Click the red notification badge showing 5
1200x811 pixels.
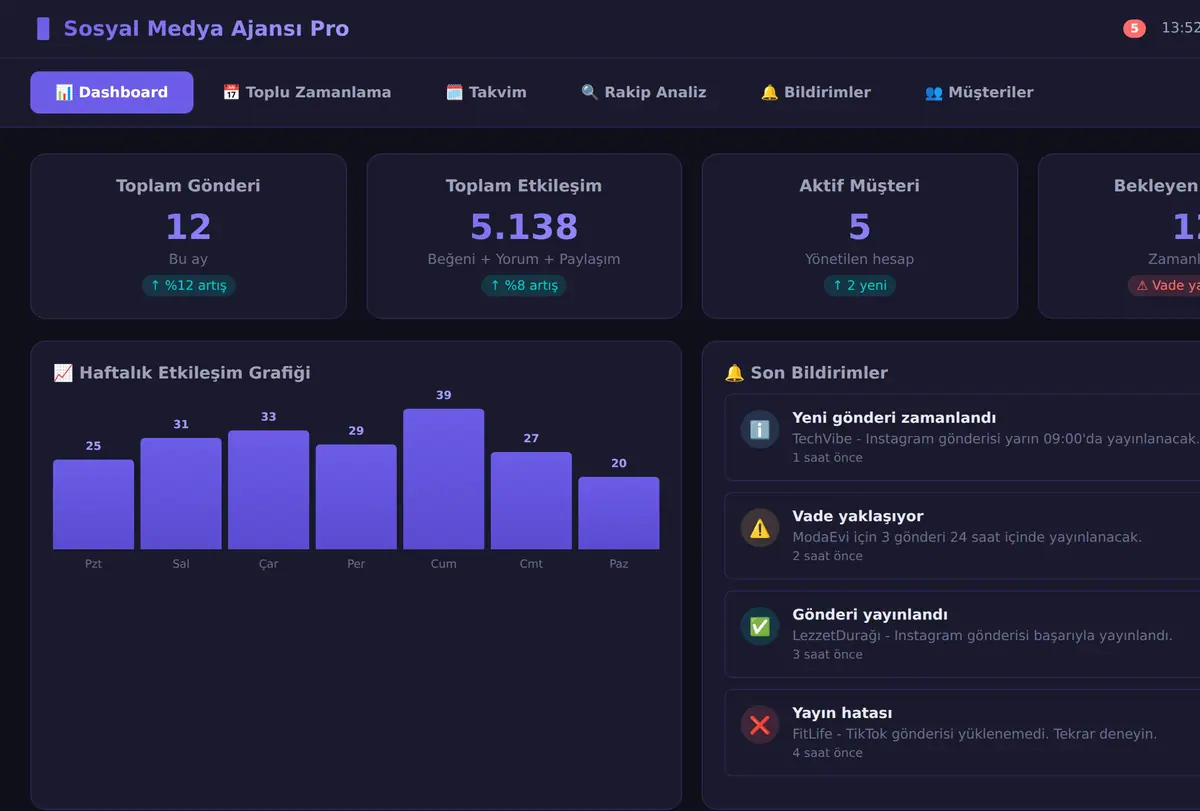(1134, 28)
